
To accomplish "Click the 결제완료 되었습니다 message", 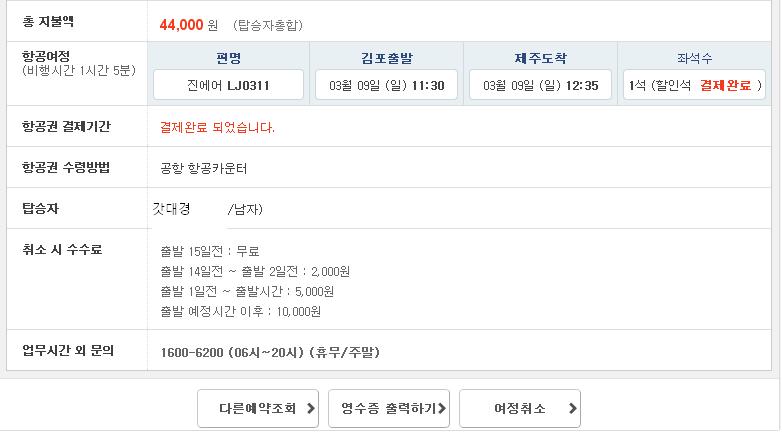I will pyautogui.click(x=217, y=127).
